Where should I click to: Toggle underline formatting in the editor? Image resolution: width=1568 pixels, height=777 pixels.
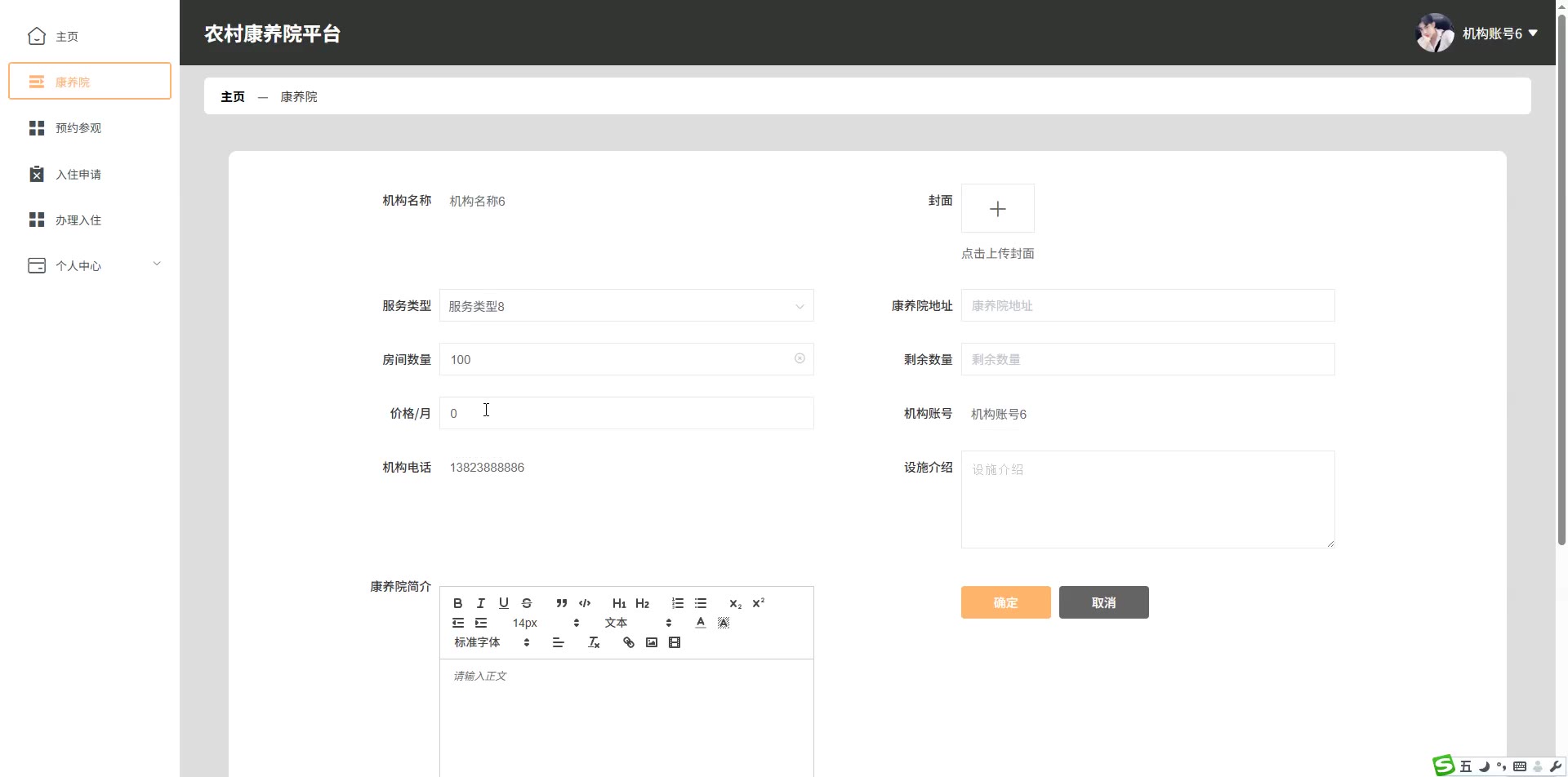pyautogui.click(x=504, y=603)
